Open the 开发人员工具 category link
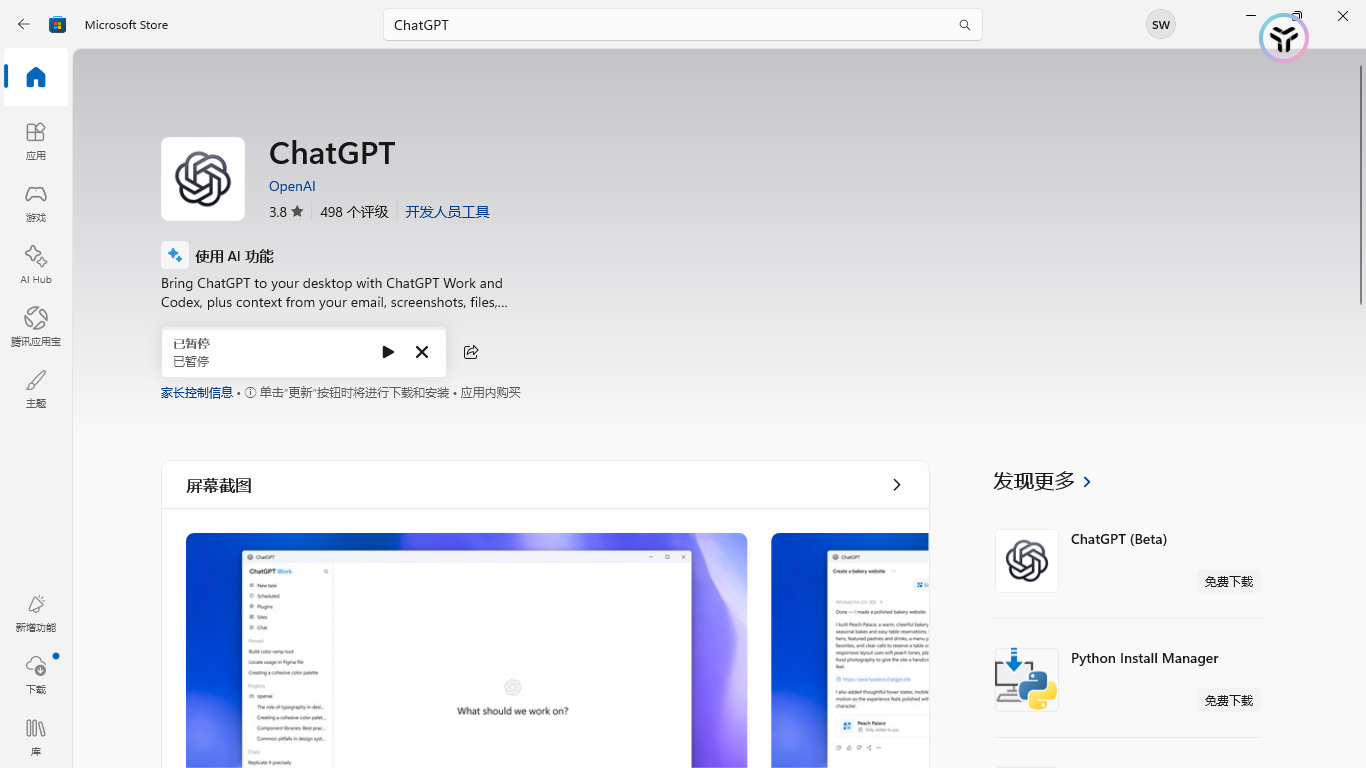Screen dimensions: 1366x768 click(x=447, y=212)
